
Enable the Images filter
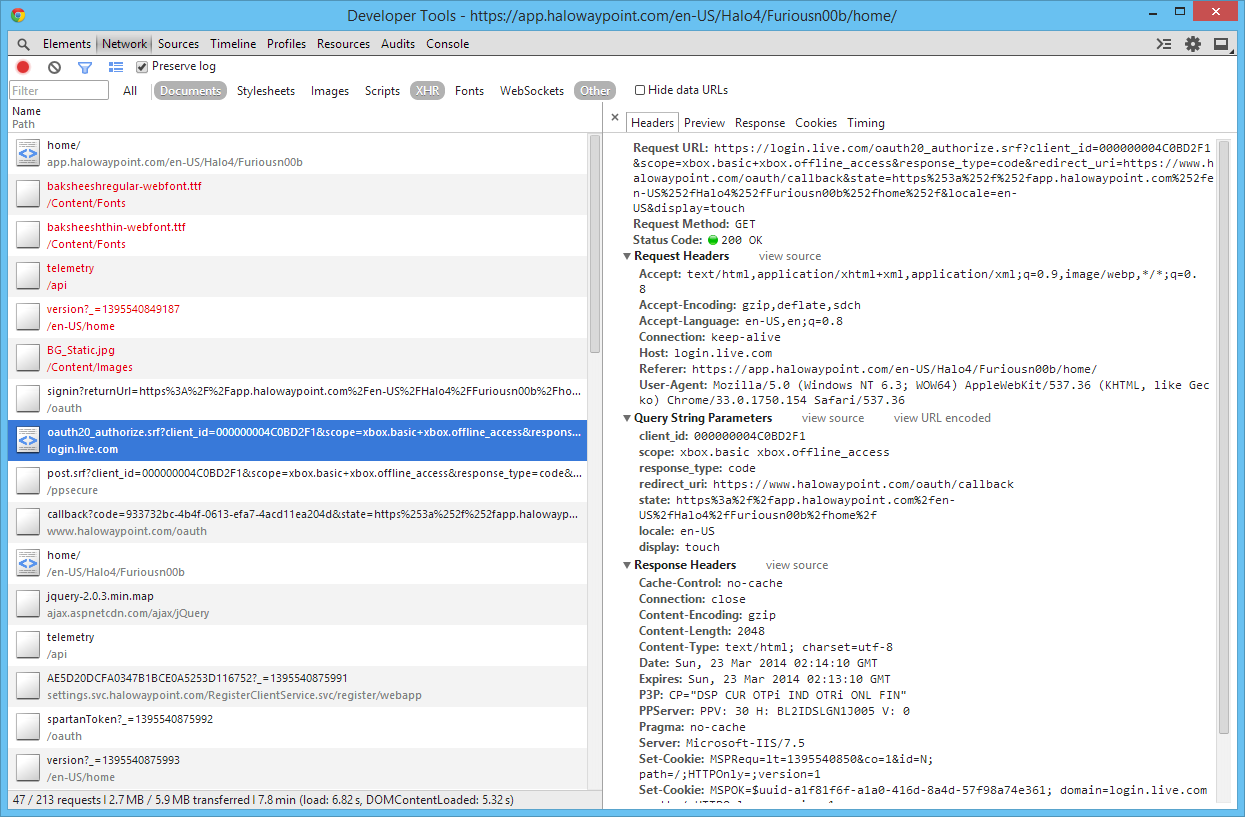point(330,91)
